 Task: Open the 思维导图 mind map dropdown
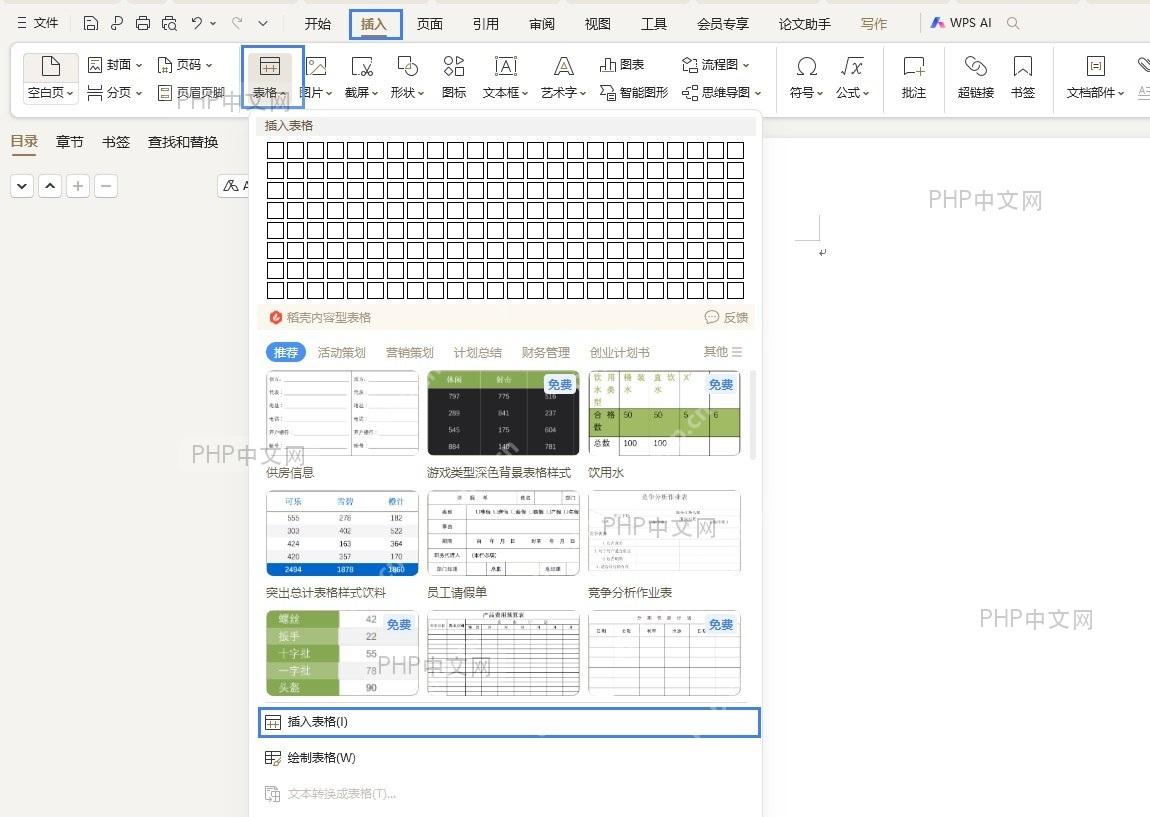[x=721, y=92]
